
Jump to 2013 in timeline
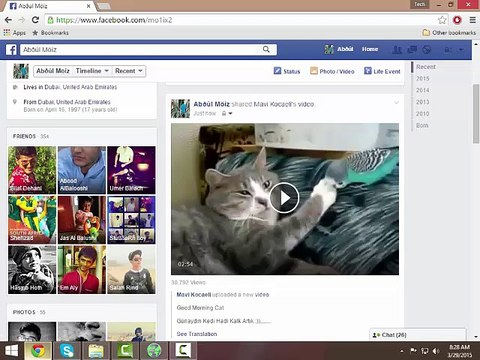pyautogui.click(x=422, y=102)
